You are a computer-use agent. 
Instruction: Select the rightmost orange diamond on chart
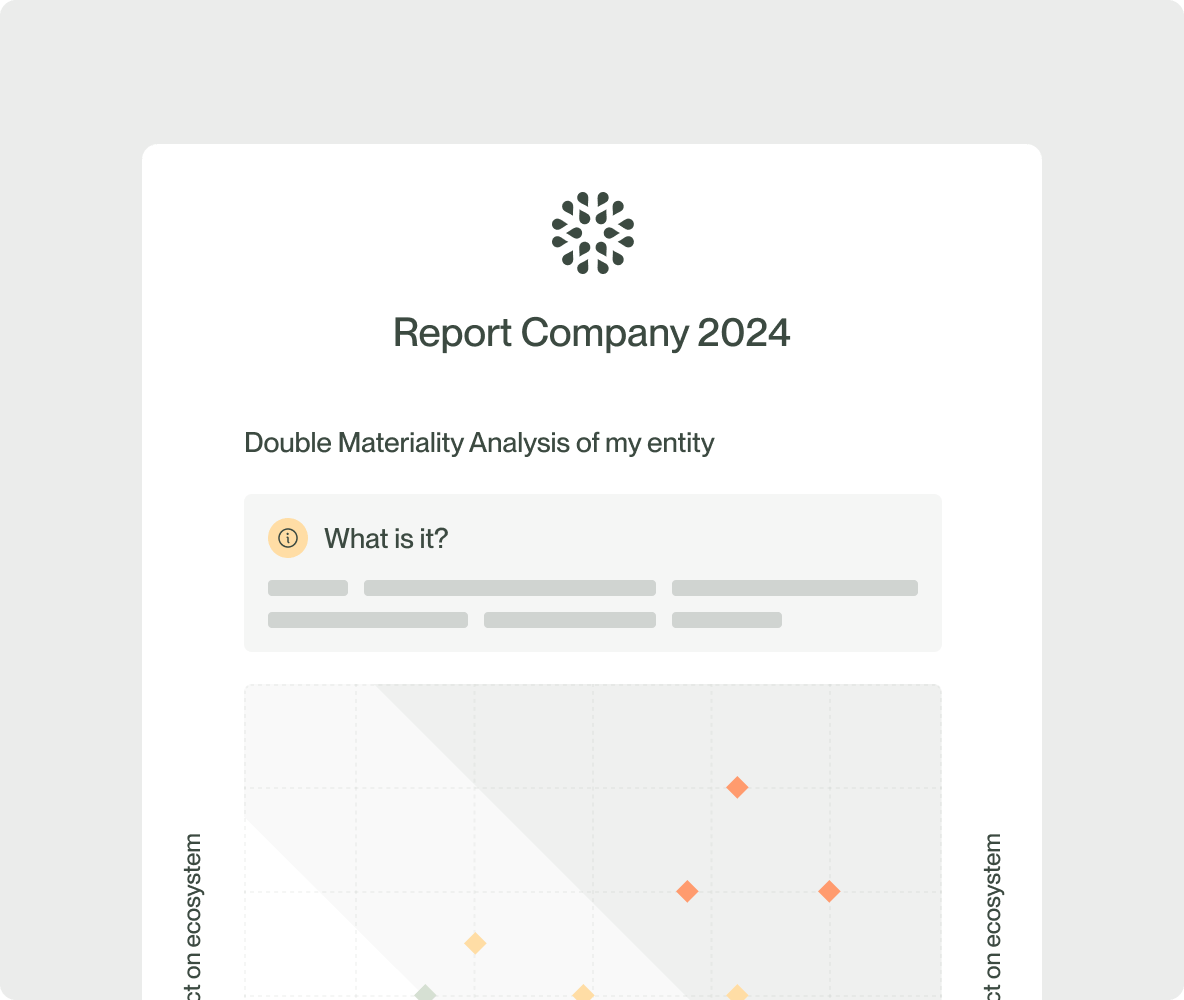(829, 891)
